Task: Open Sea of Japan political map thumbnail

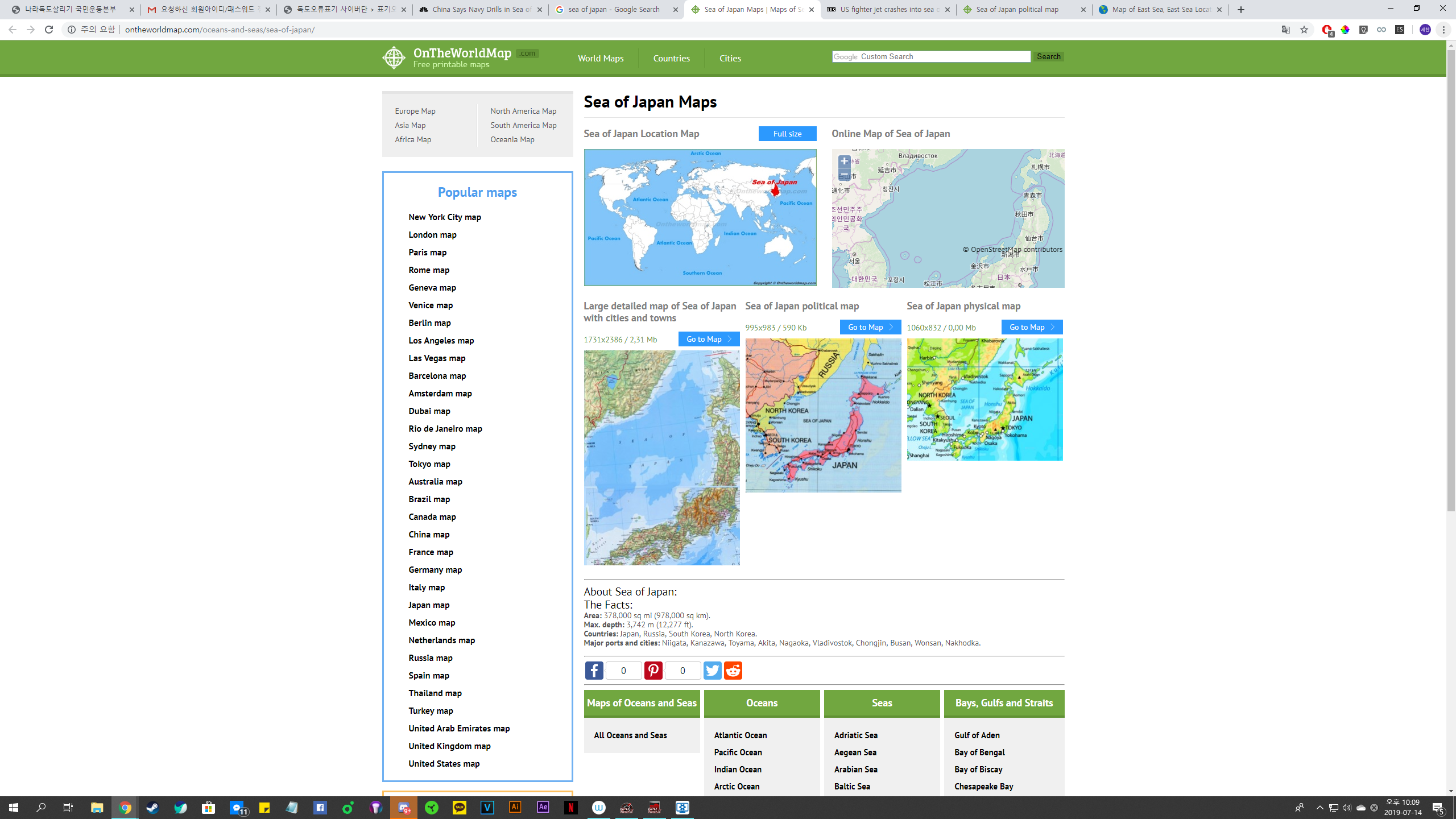Action: [823, 415]
